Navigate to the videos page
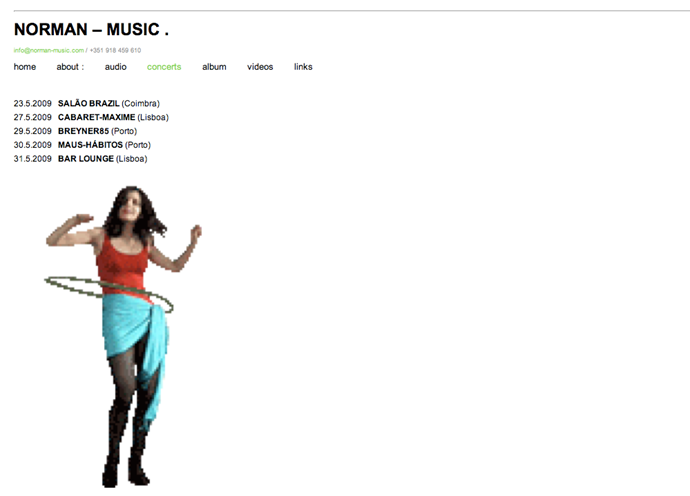690x496 pixels. [x=260, y=67]
